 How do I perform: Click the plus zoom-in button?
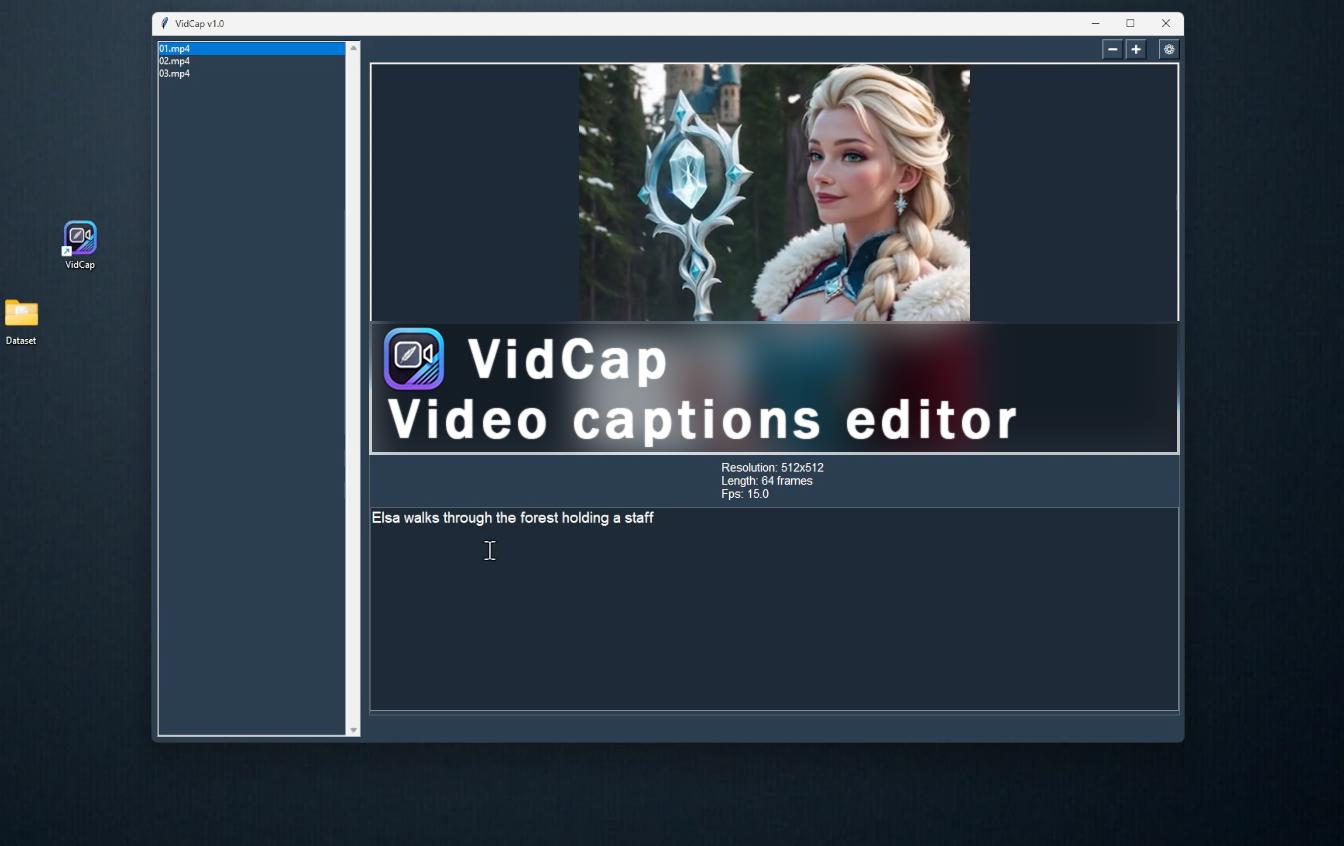[x=1136, y=49]
